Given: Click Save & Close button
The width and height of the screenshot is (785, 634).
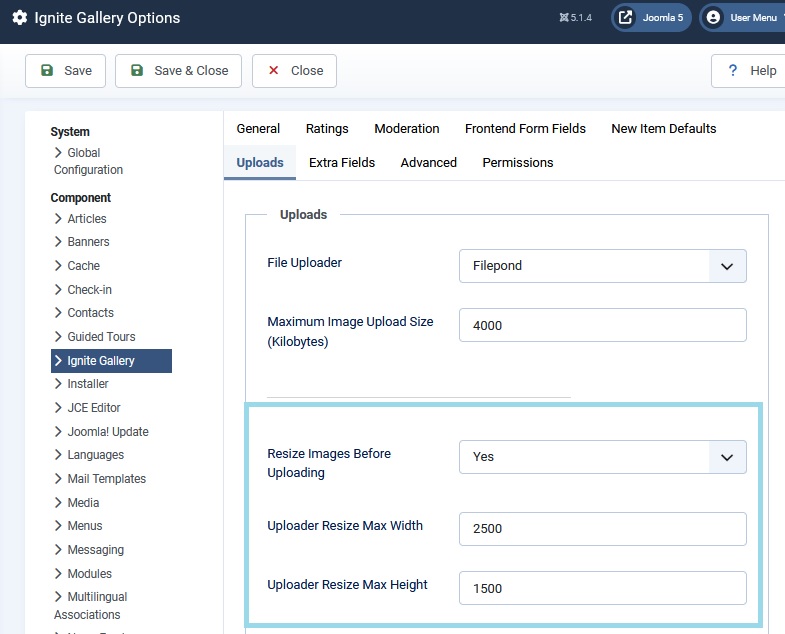Looking at the screenshot, I should pos(178,71).
